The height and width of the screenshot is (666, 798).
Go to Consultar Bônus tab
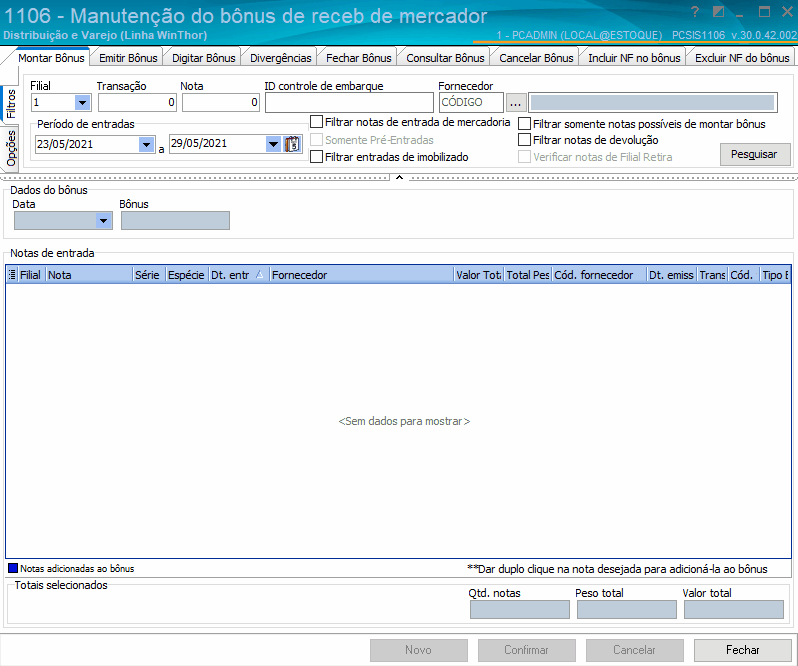pyautogui.click(x=445, y=58)
